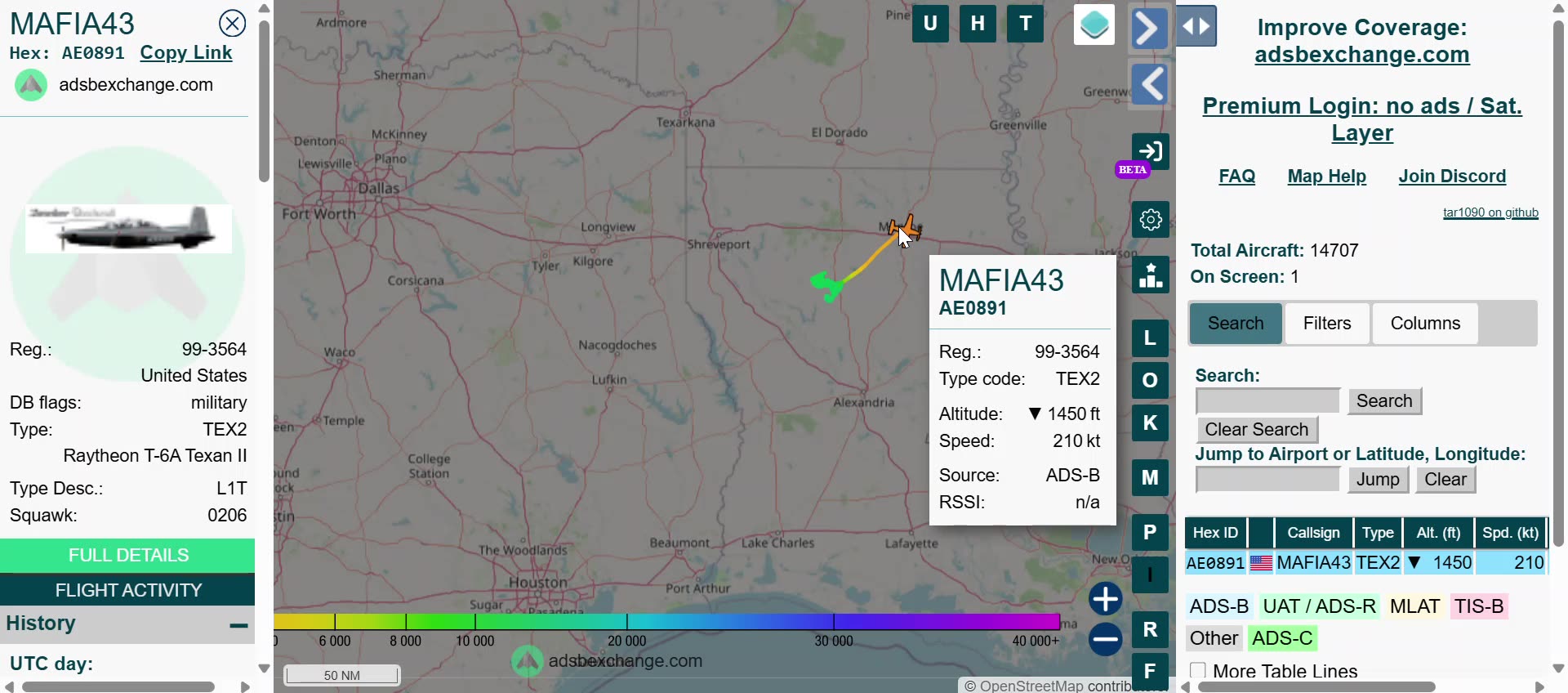1568x693 pixels.
Task: Select the orange aircraft icon on map
Action: coord(905,226)
